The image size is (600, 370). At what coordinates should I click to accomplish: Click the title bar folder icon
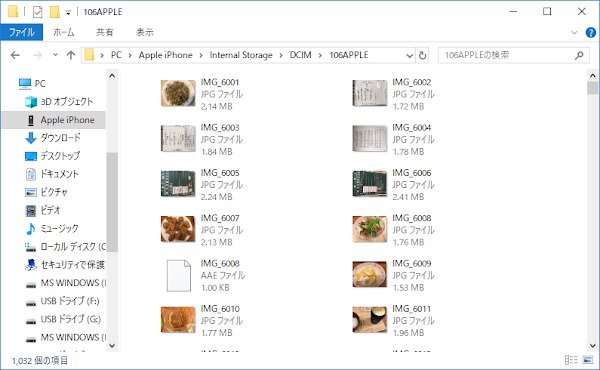pyautogui.click(x=13, y=11)
